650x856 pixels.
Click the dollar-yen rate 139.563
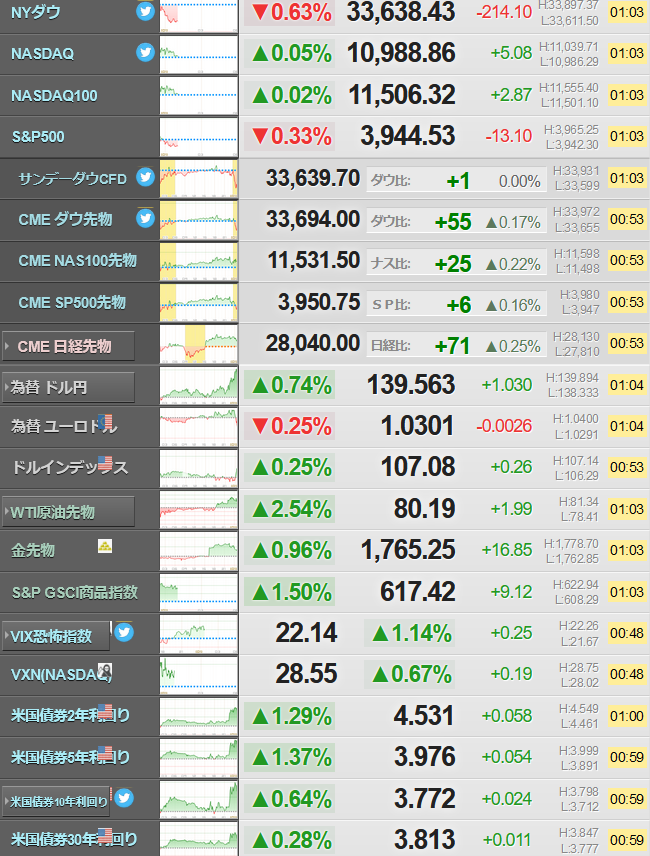(411, 385)
